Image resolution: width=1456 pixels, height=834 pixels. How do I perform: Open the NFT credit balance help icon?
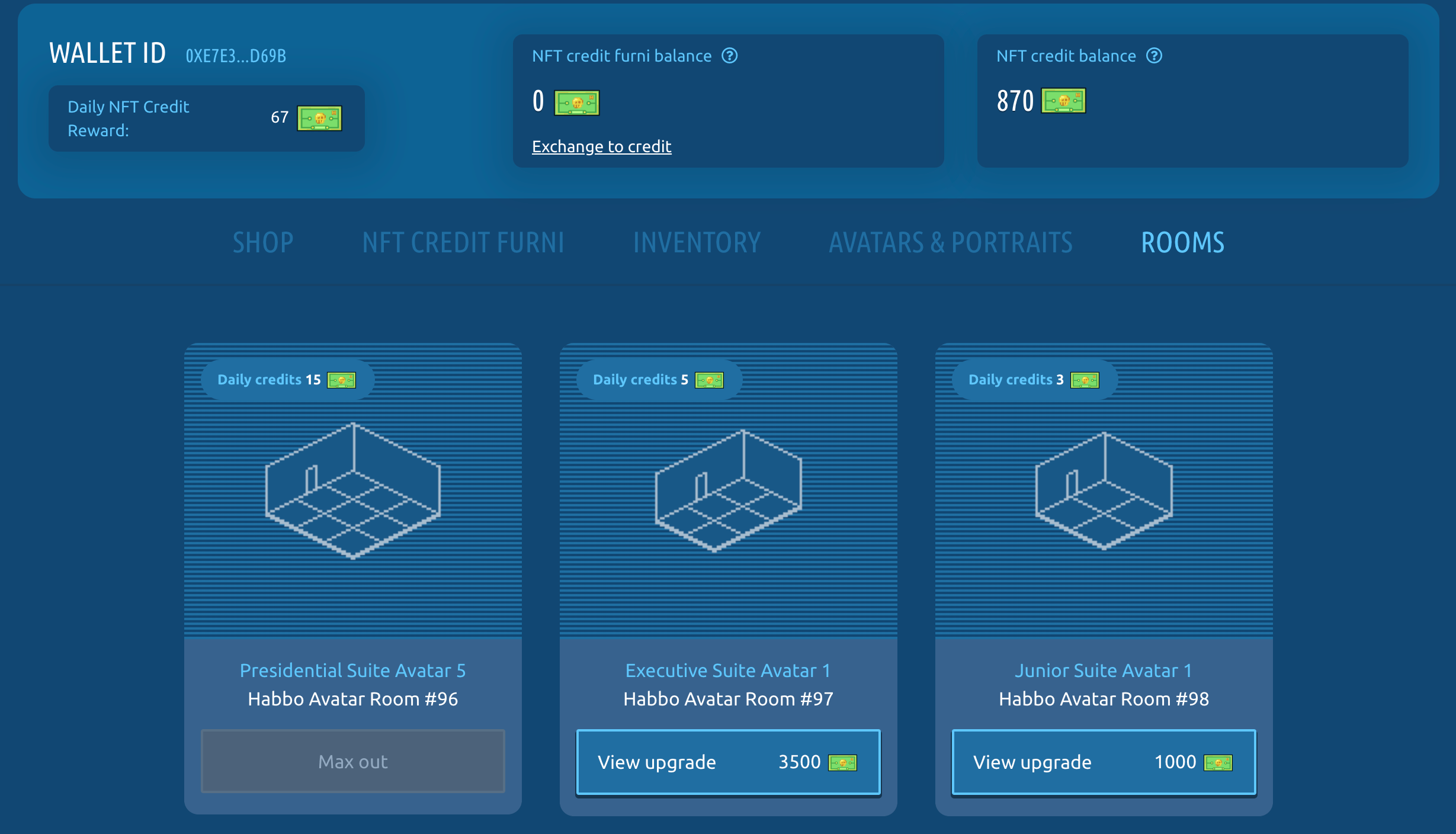click(x=1154, y=56)
